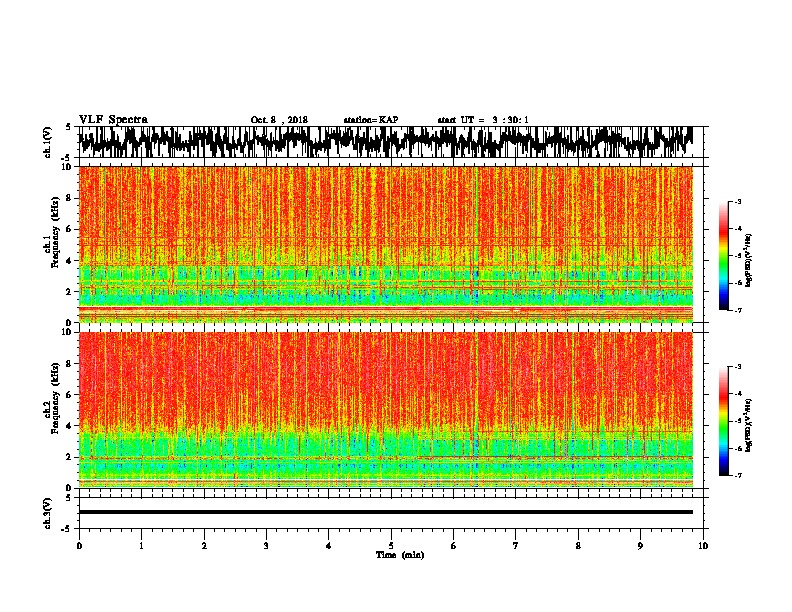Click the "start UT = 3:30:1" text
The image size is (792, 612).
[x=483, y=120]
